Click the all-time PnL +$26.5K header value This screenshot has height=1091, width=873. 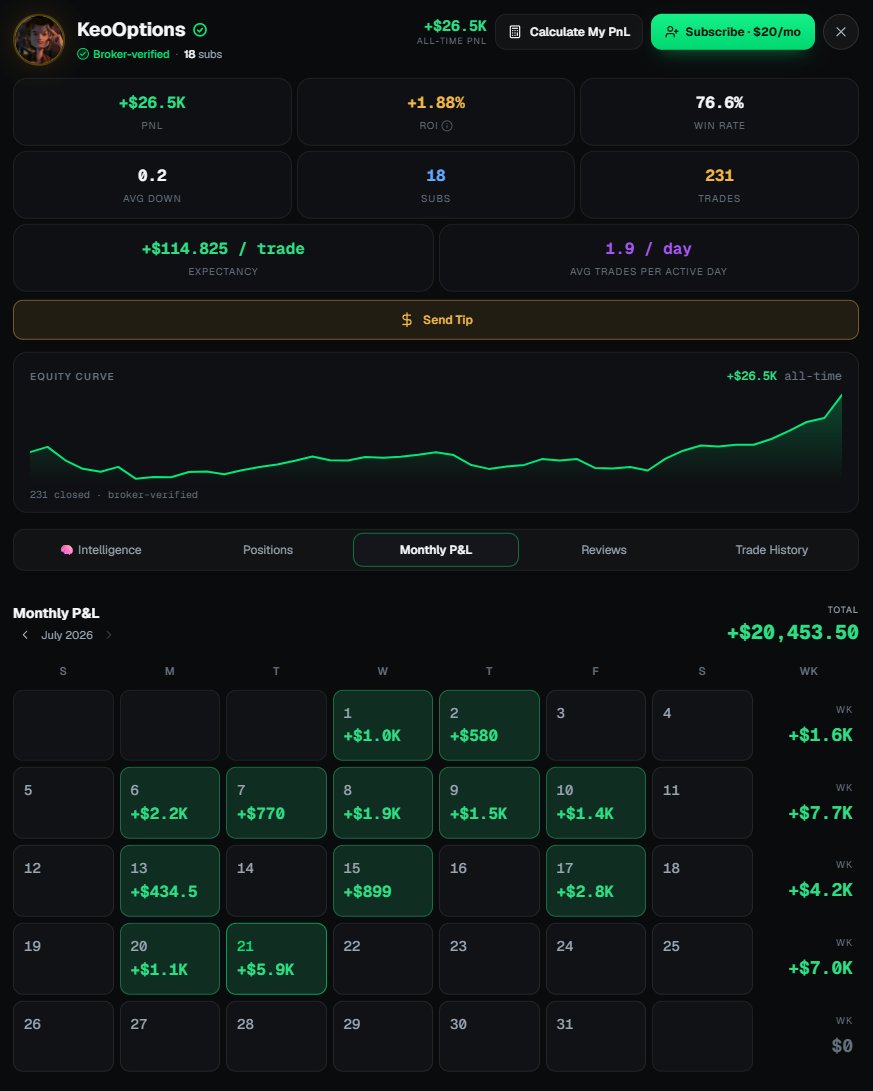click(455, 26)
